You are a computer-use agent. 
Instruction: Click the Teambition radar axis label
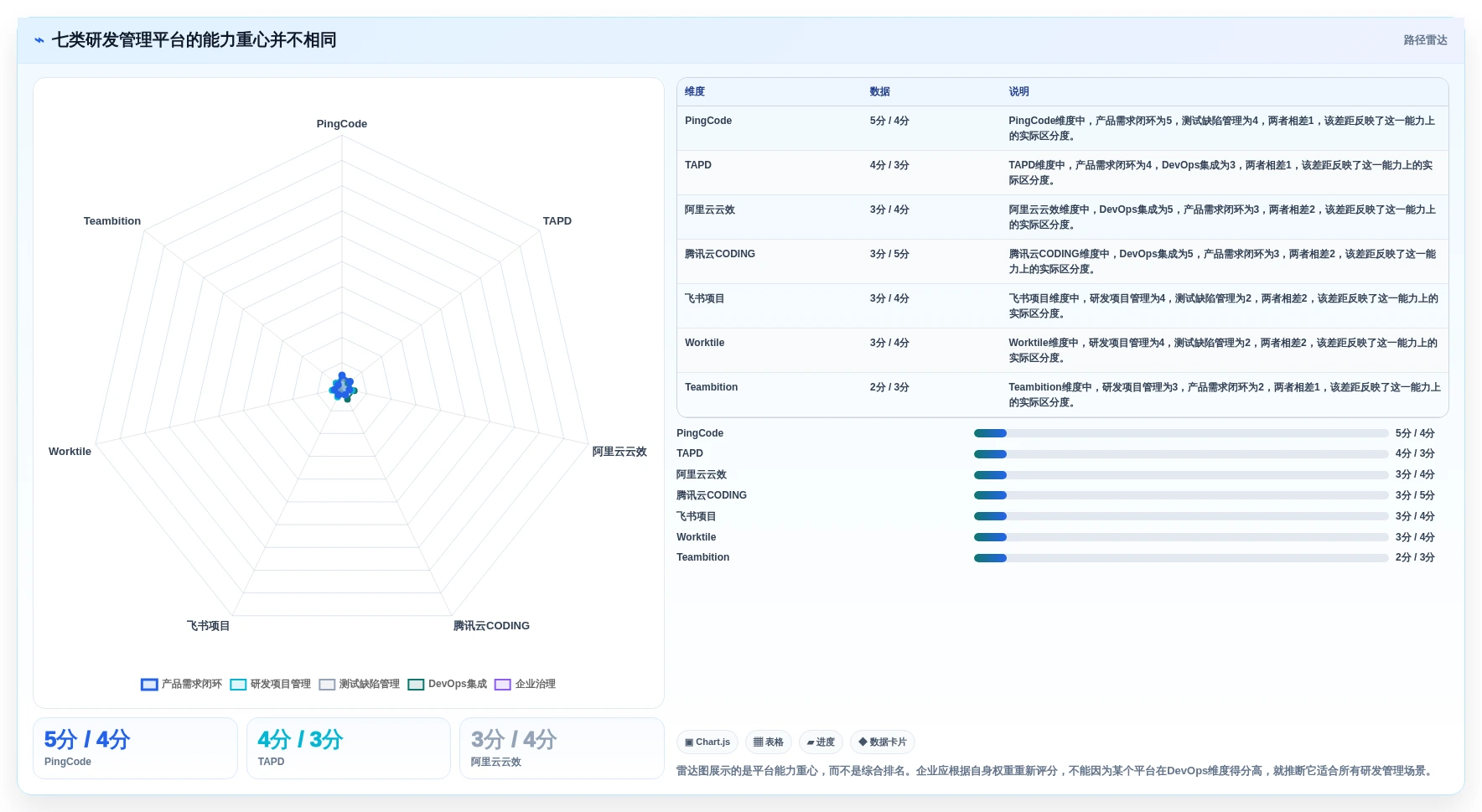[x=112, y=221]
